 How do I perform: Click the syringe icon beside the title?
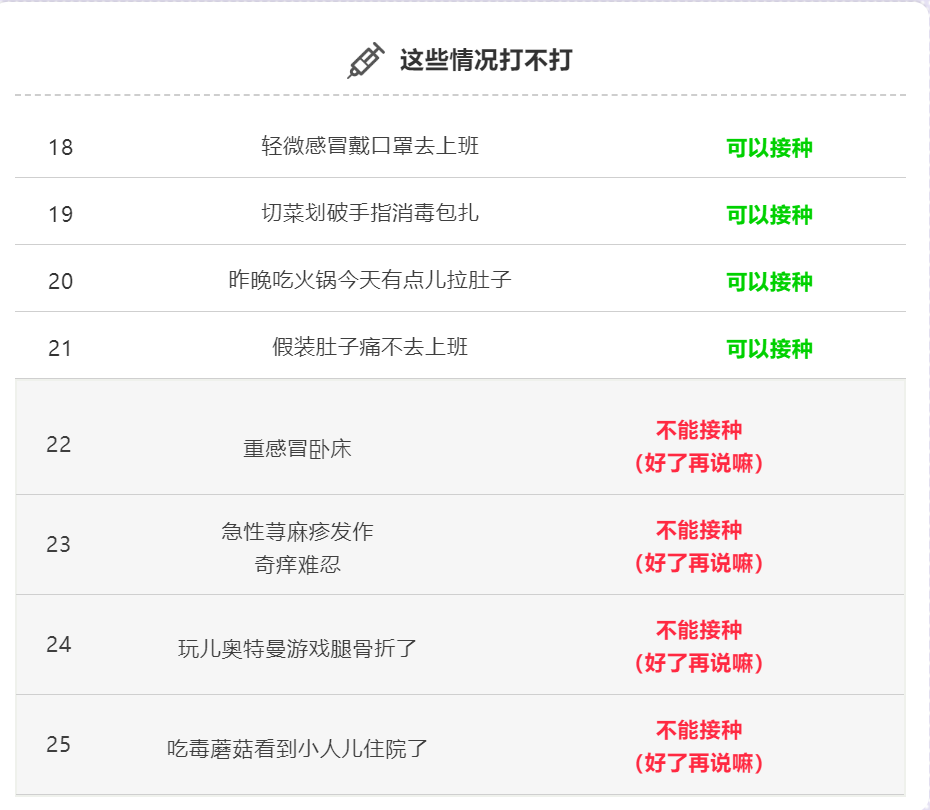click(x=365, y=60)
